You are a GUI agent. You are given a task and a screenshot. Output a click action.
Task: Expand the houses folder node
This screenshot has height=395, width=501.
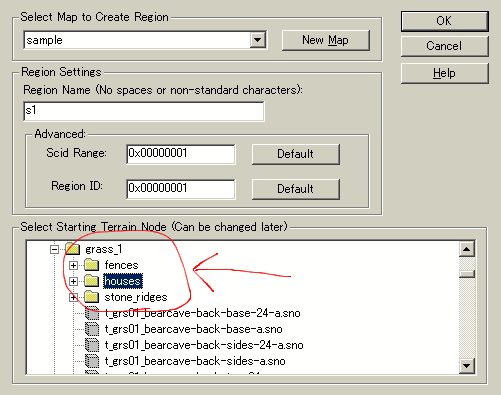(73, 281)
